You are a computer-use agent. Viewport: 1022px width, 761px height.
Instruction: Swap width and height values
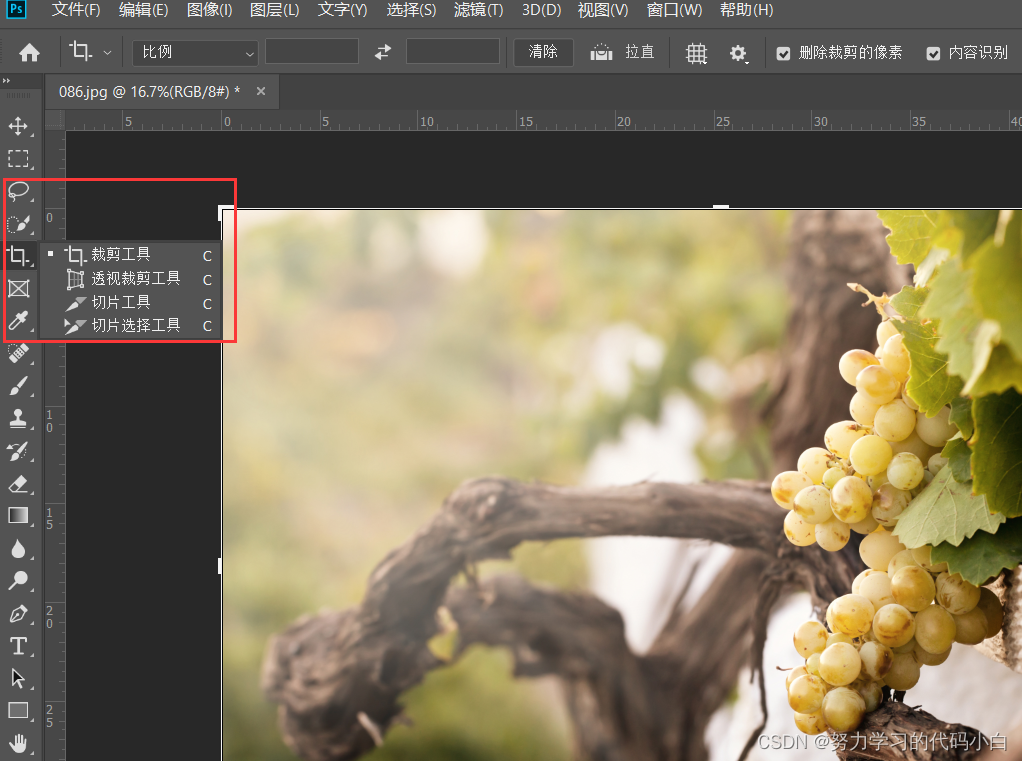[383, 51]
